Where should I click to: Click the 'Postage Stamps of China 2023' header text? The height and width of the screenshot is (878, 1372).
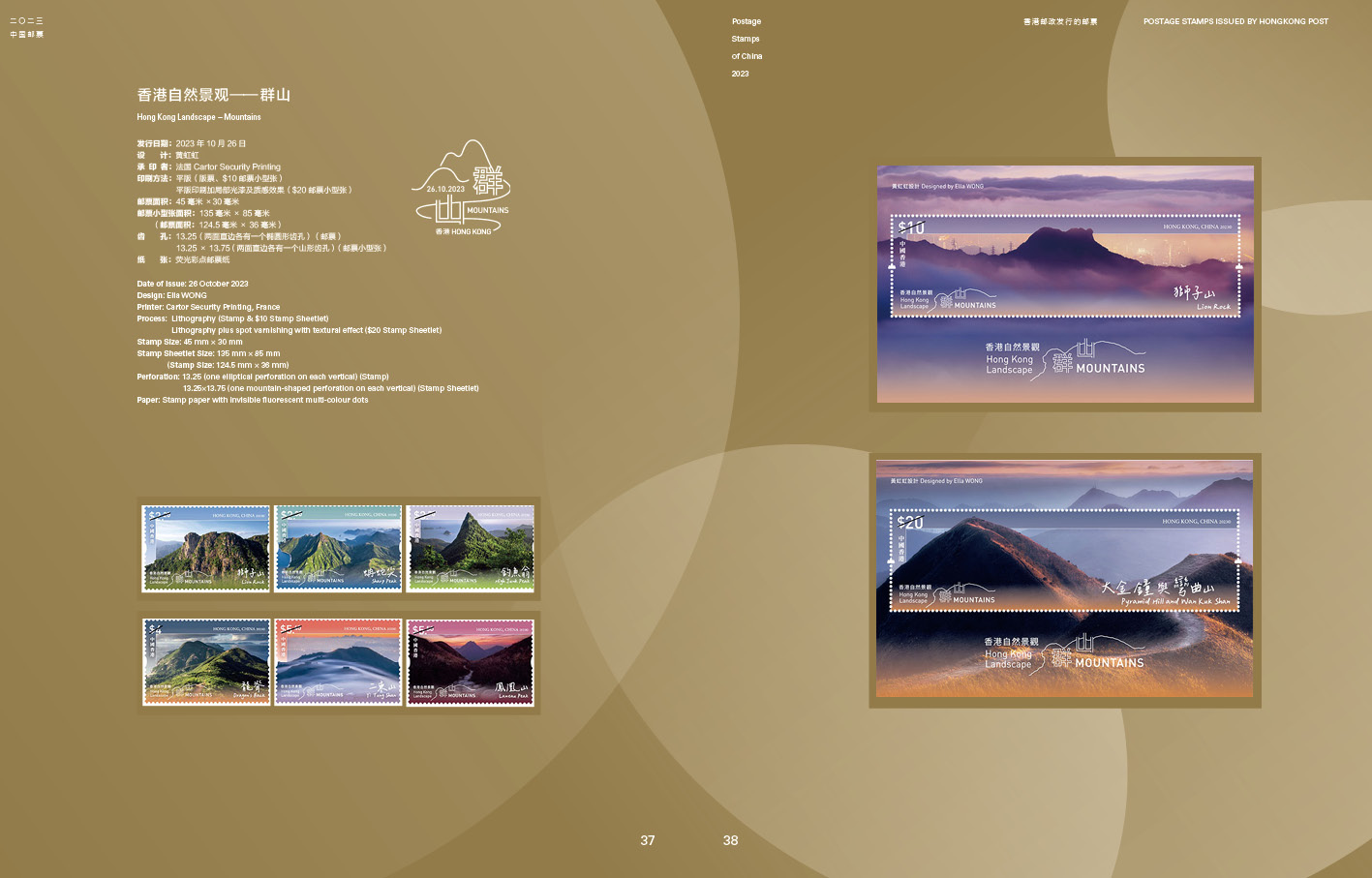point(747,47)
